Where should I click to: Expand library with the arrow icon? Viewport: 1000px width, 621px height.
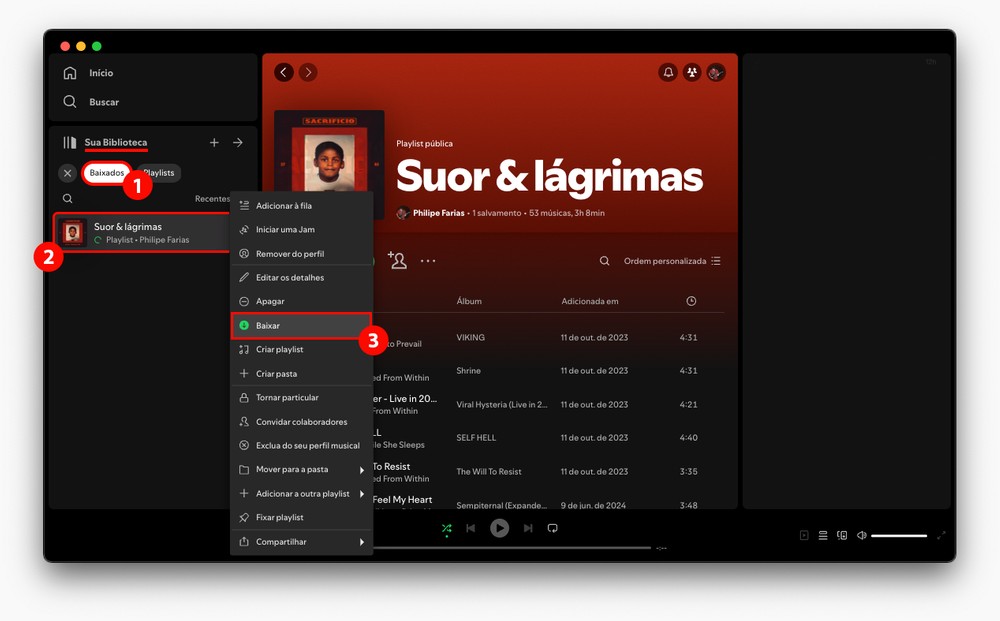coord(238,142)
